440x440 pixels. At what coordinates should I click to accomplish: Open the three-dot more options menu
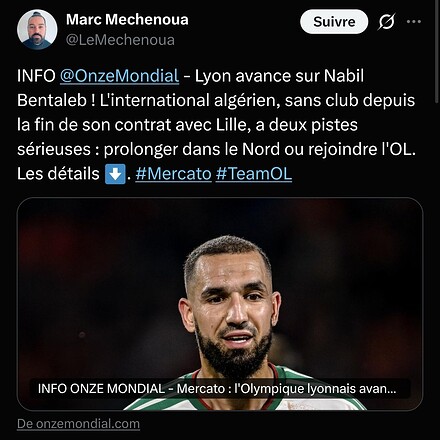(414, 22)
